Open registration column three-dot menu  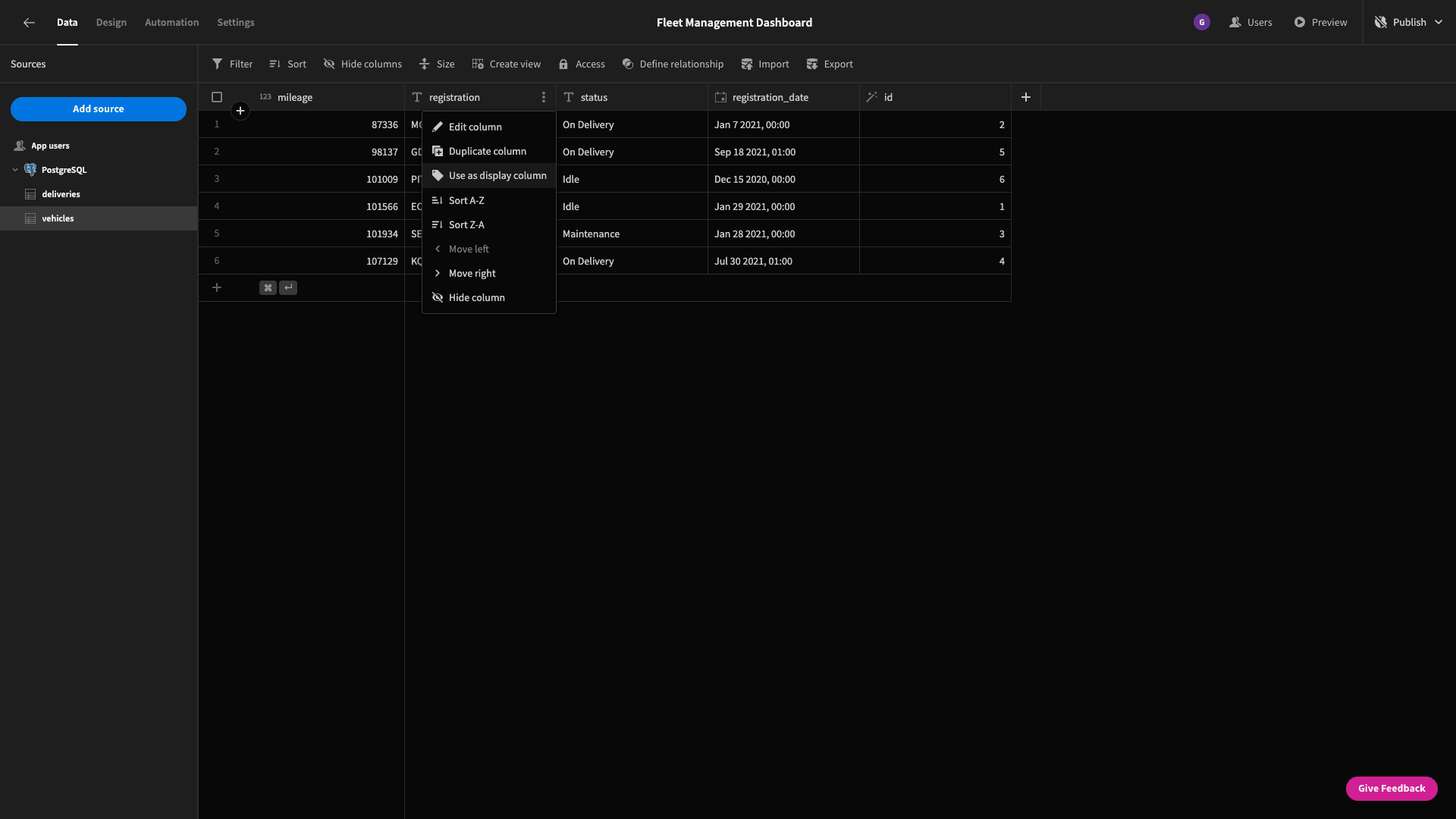click(544, 97)
